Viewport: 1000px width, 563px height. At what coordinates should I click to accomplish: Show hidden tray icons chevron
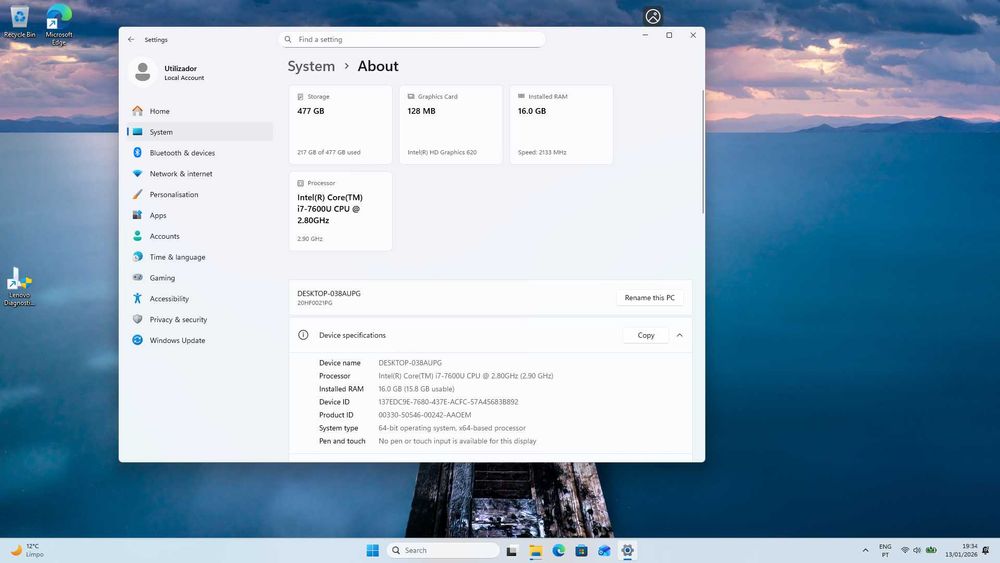coord(865,550)
